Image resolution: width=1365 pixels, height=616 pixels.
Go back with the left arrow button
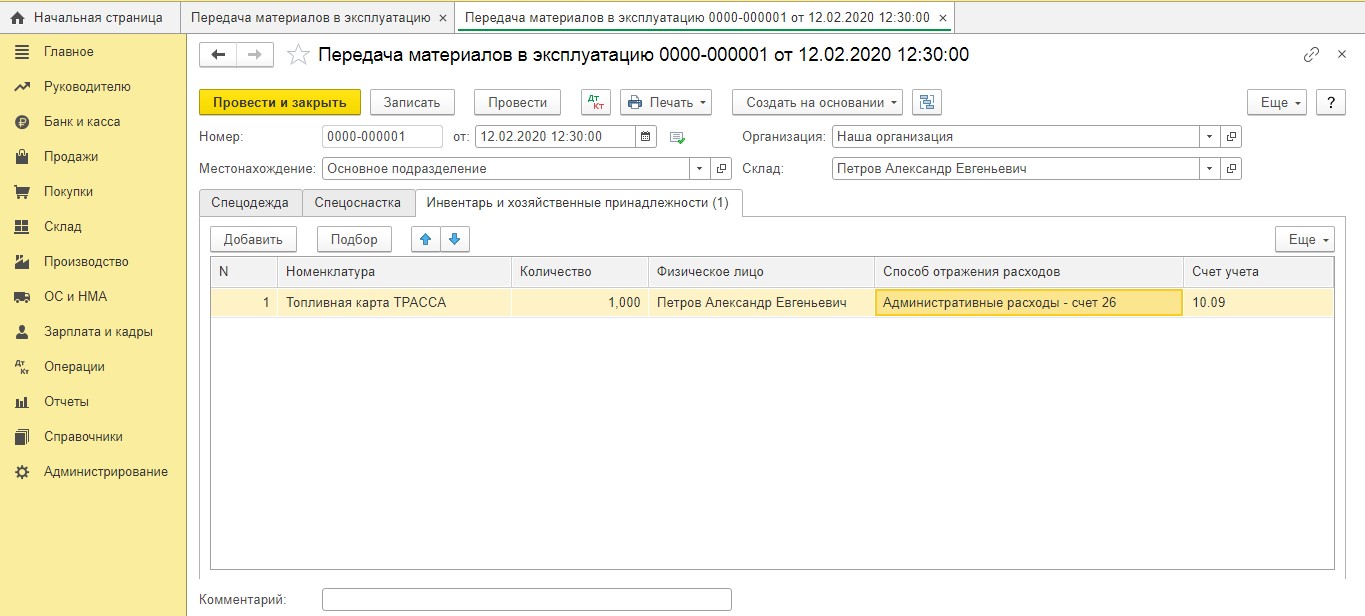click(x=218, y=55)
